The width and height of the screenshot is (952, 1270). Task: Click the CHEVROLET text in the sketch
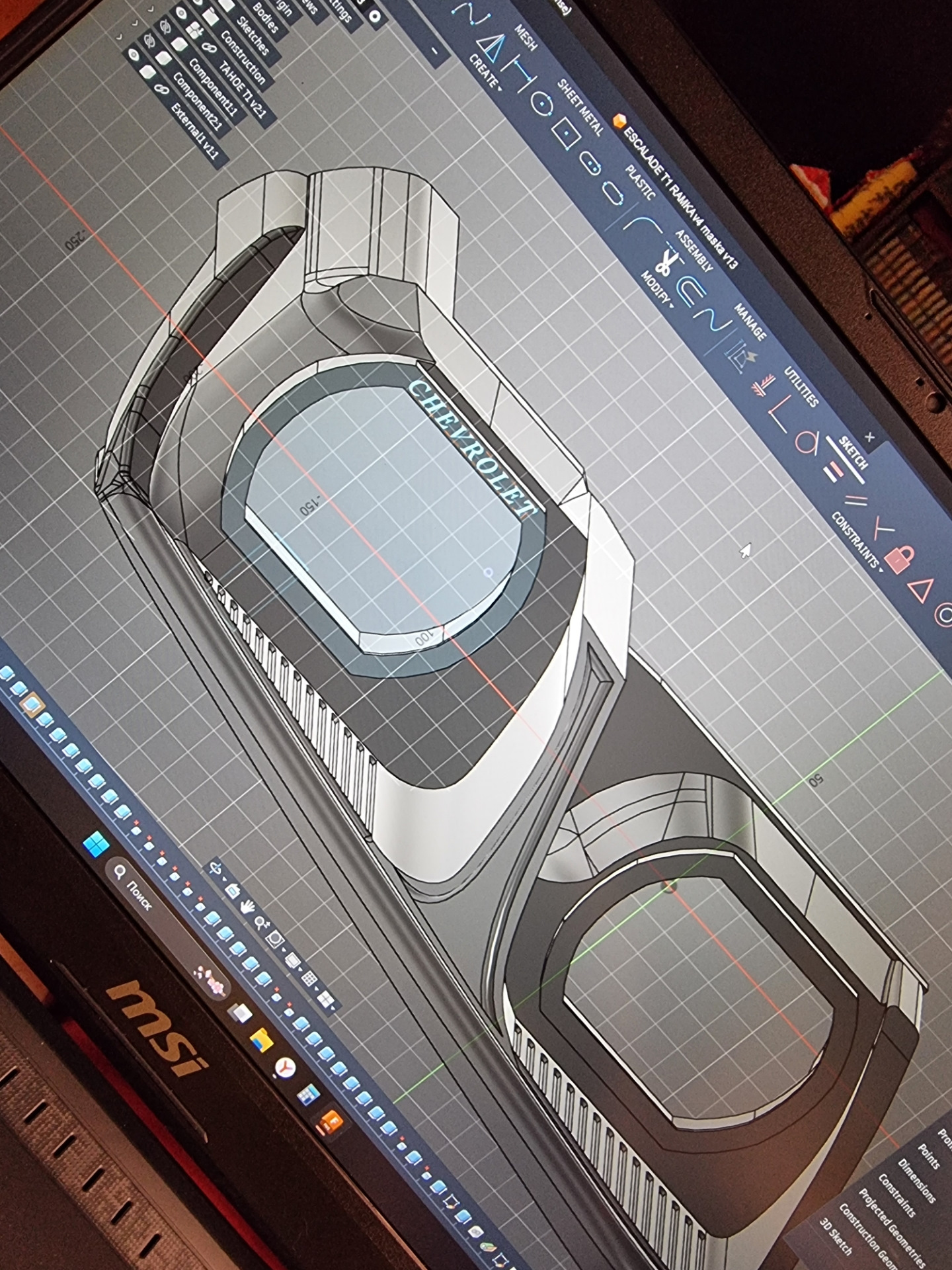coord(472,448)
